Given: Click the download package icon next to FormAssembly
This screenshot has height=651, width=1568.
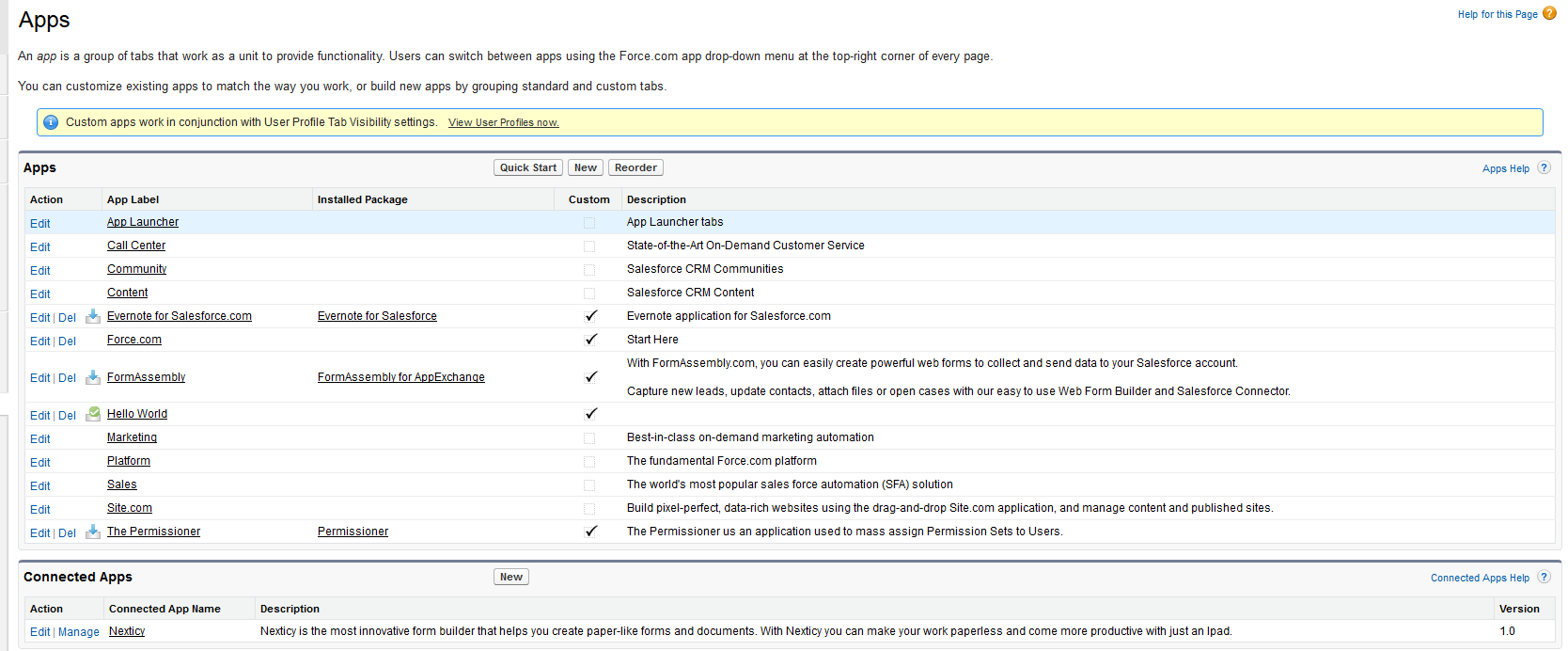Looking at the screenshot, I should (93, 377).
